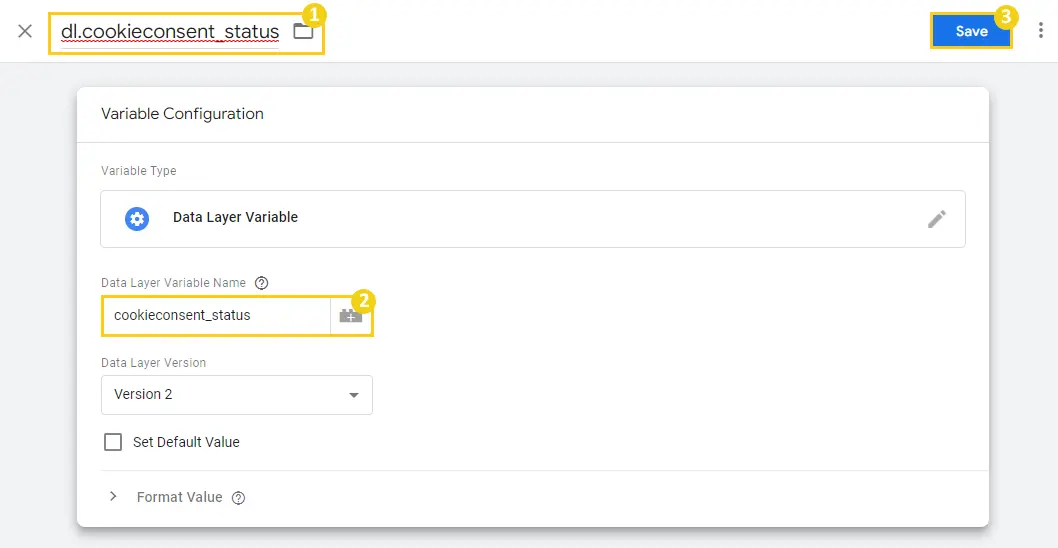Expand Format Value with the chevron
The image size is (1058, 548).
(113, 497)
